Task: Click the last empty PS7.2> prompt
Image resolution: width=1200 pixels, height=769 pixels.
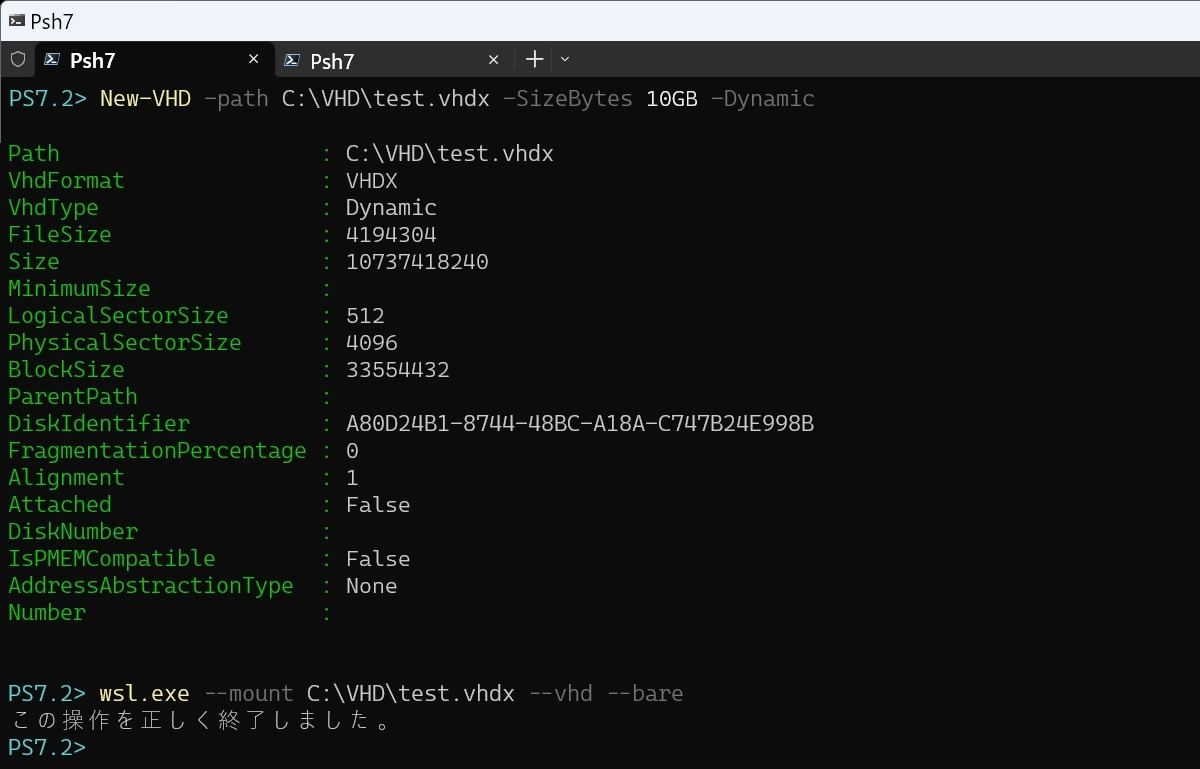Action: click(47, 747)
